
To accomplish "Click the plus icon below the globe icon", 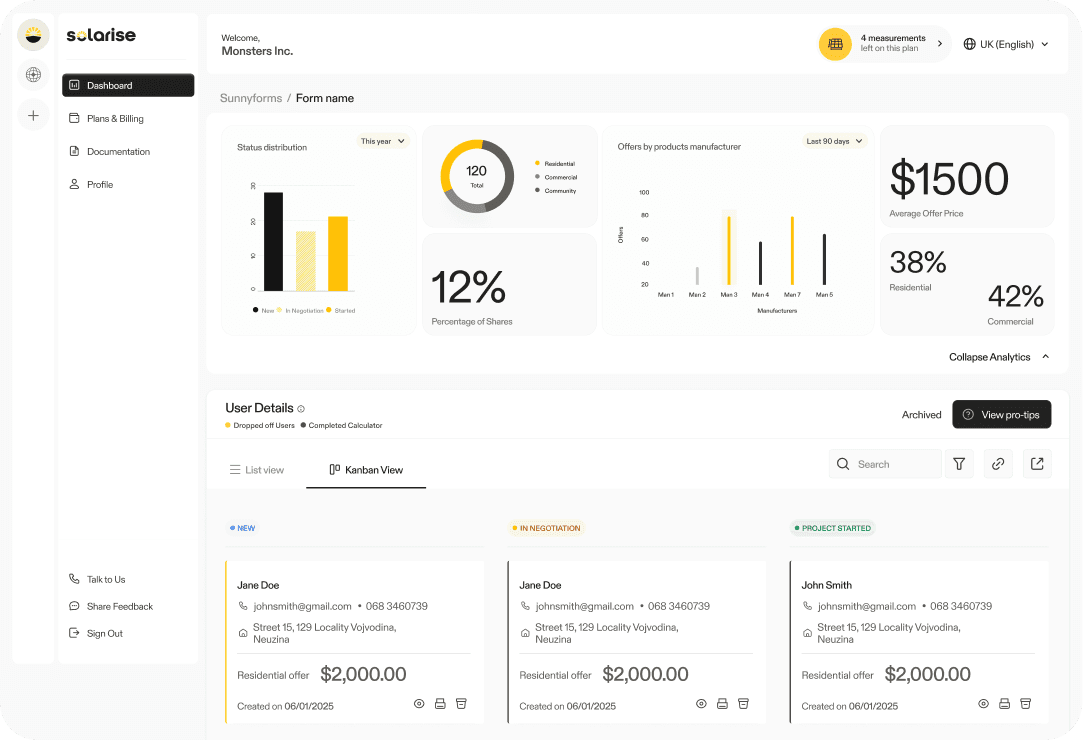I will pos(33,115).
